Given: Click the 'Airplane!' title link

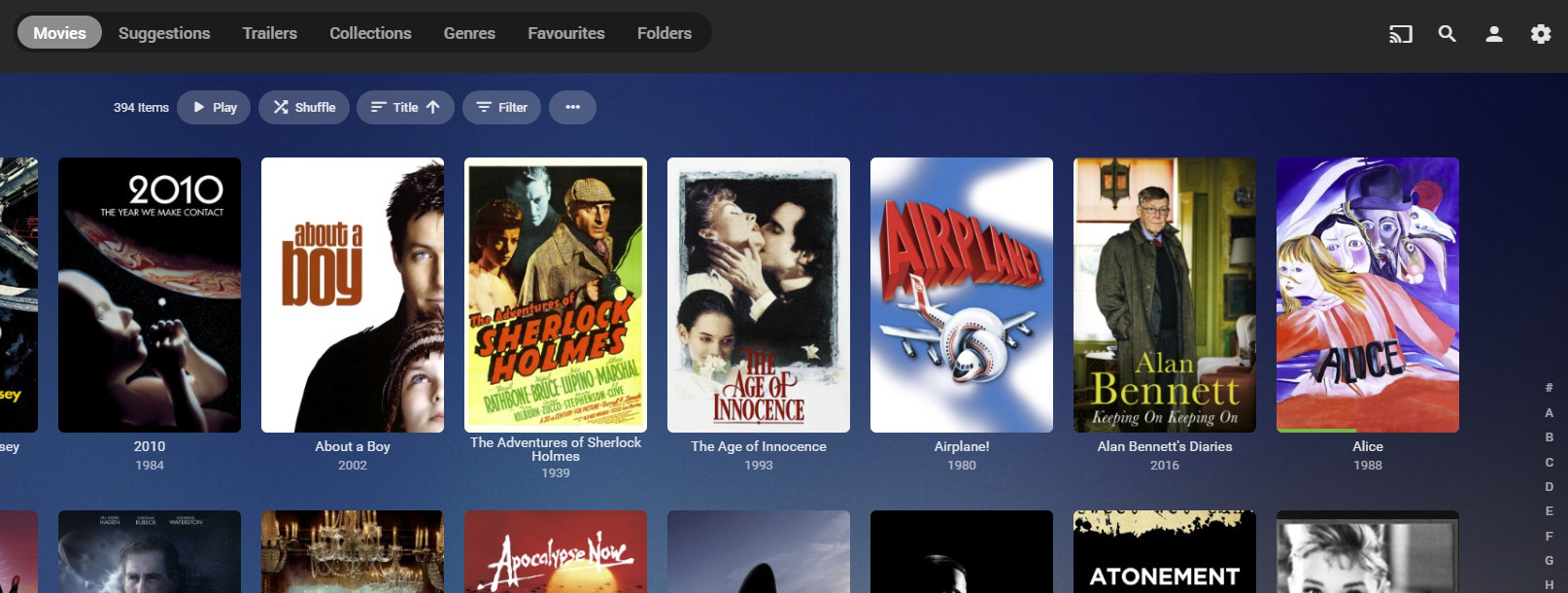Looking at the screenshot, I should pos(962,446).
